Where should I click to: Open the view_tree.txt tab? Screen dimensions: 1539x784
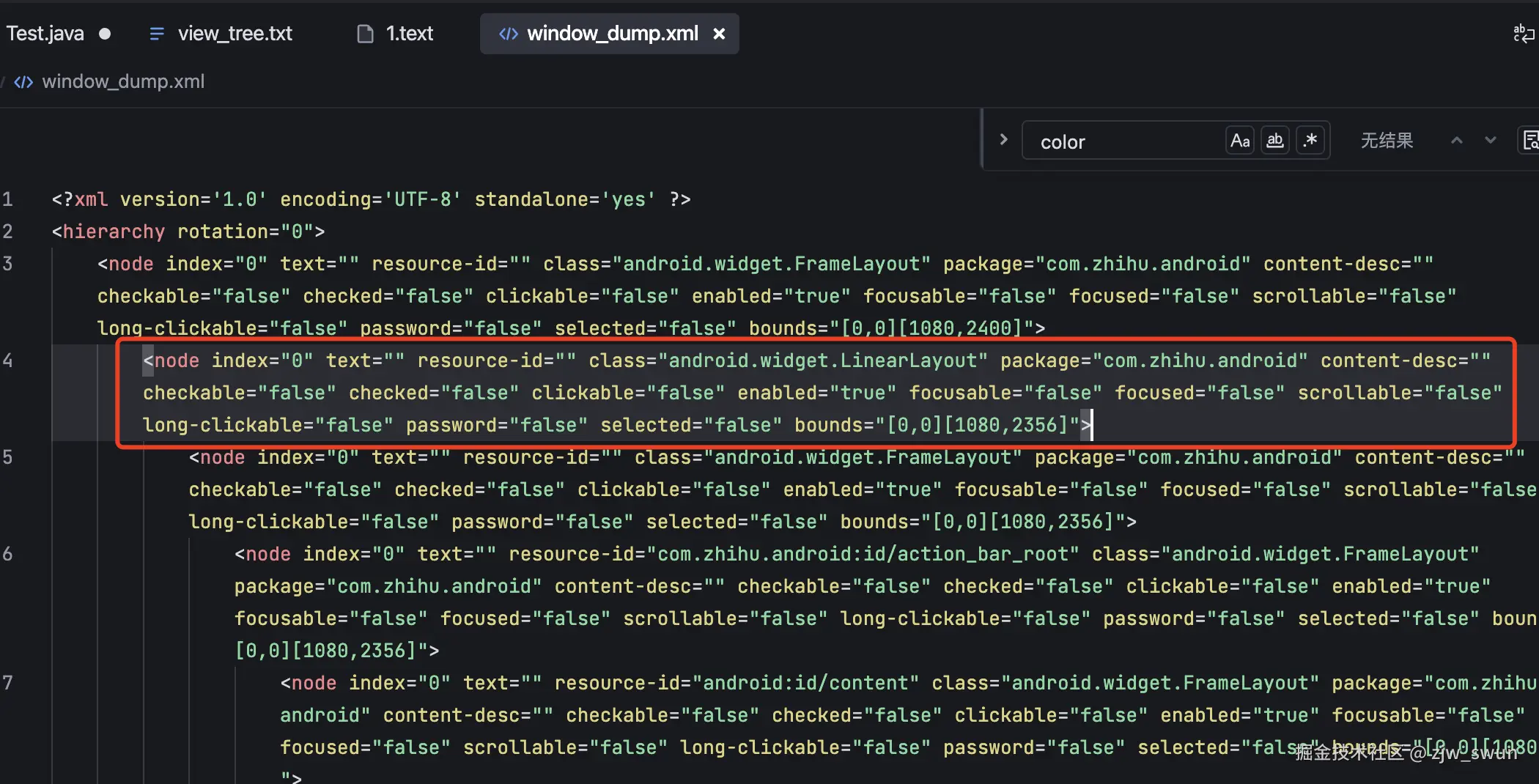click(x=235, y=34)
